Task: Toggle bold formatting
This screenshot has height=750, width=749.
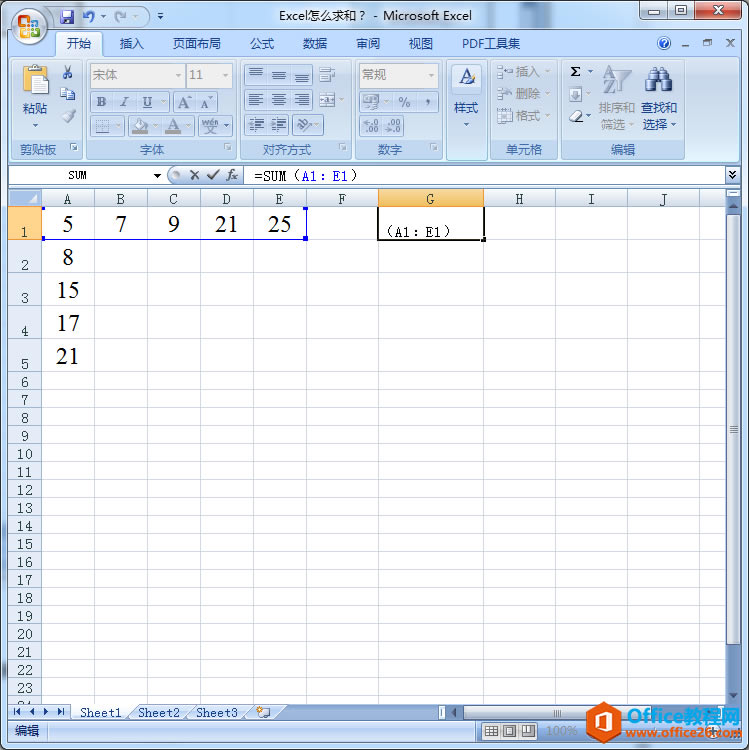Action: pos(101,101)
